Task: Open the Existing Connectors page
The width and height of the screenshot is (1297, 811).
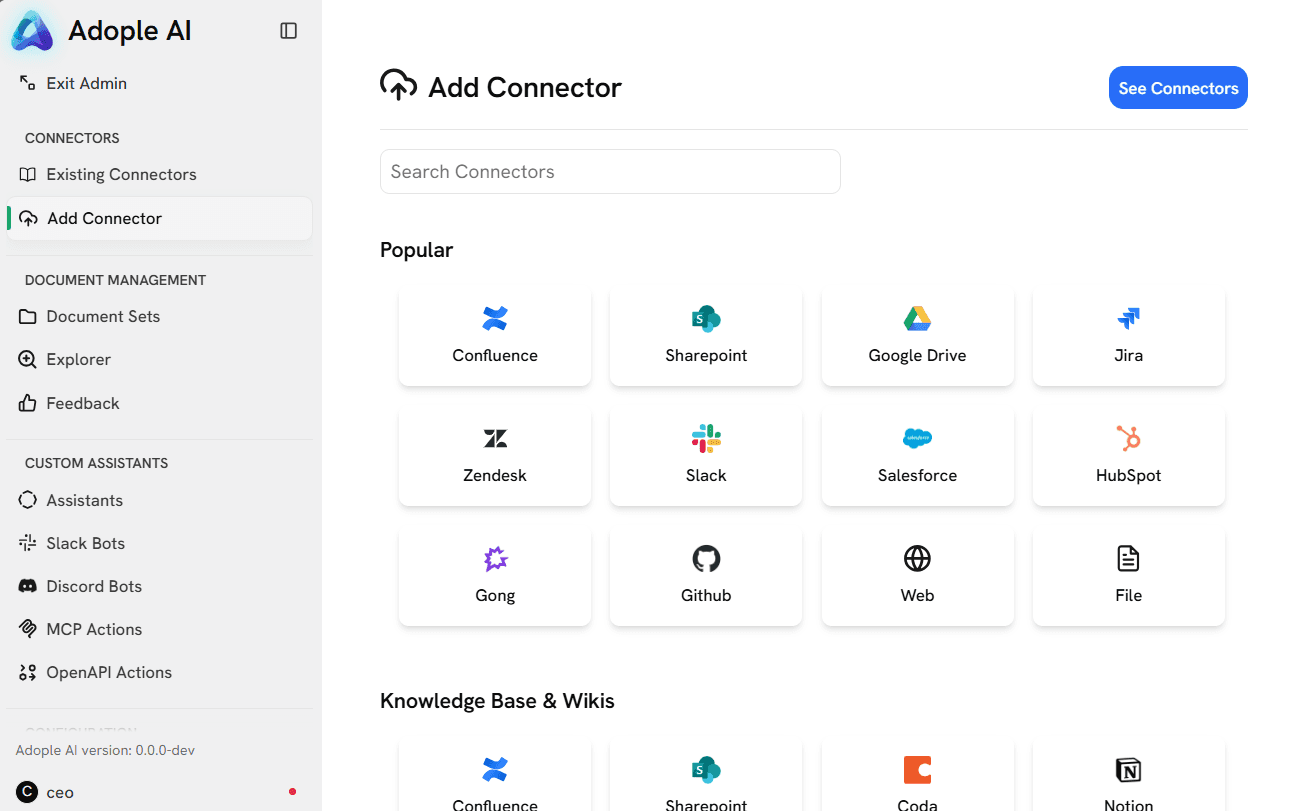Action: [159, 174]
